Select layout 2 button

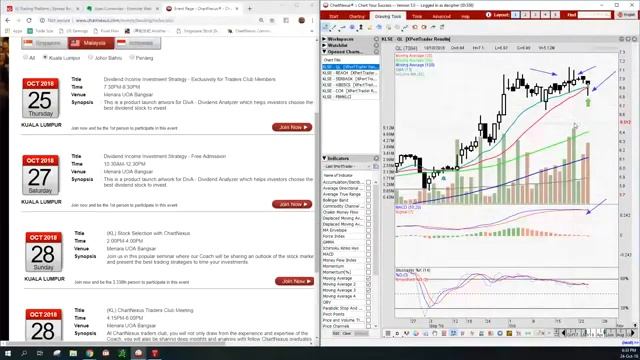[525, 15]
